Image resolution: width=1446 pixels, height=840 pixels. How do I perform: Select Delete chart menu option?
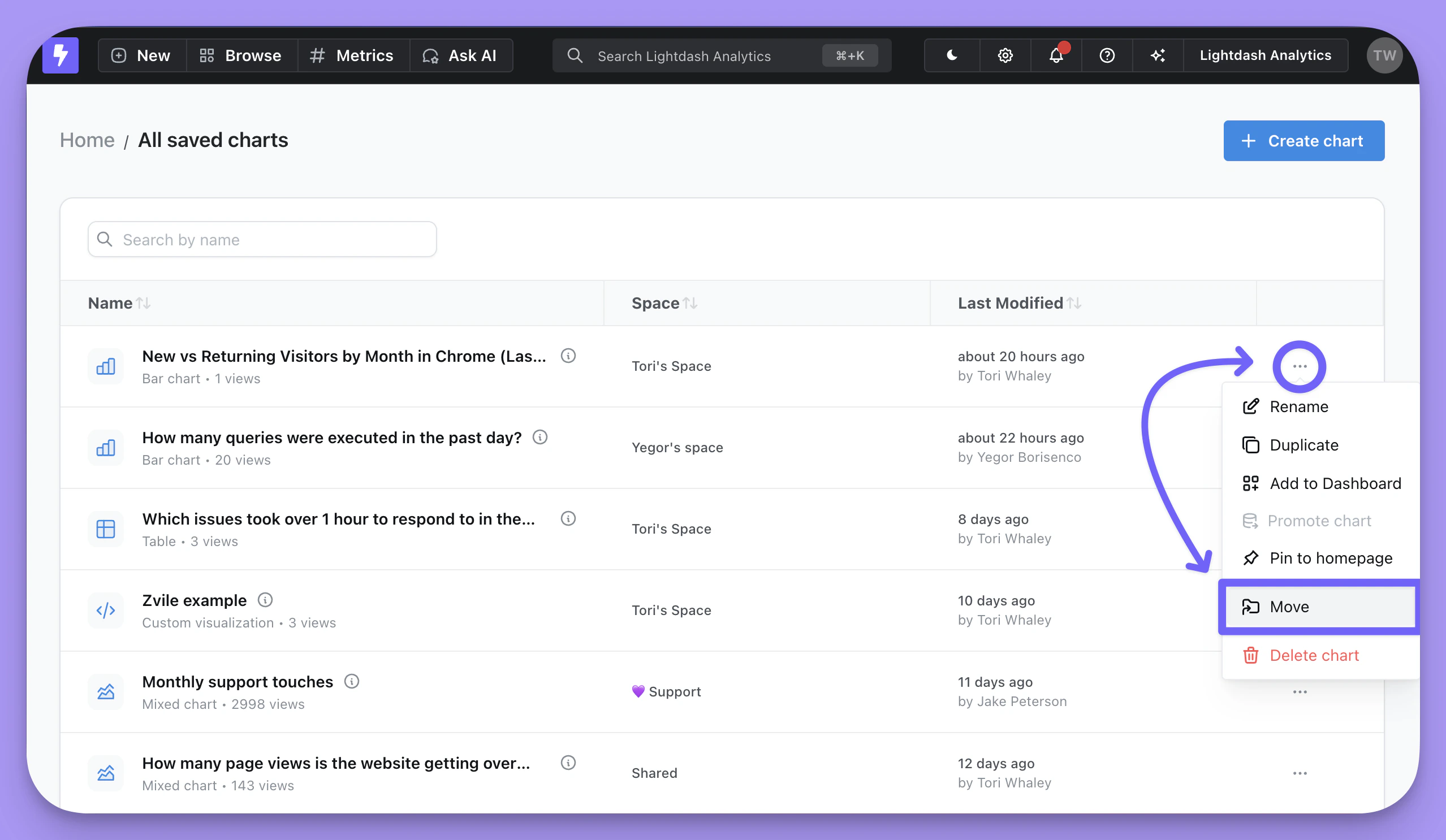pyautogui.click(x=1314, y=655)
